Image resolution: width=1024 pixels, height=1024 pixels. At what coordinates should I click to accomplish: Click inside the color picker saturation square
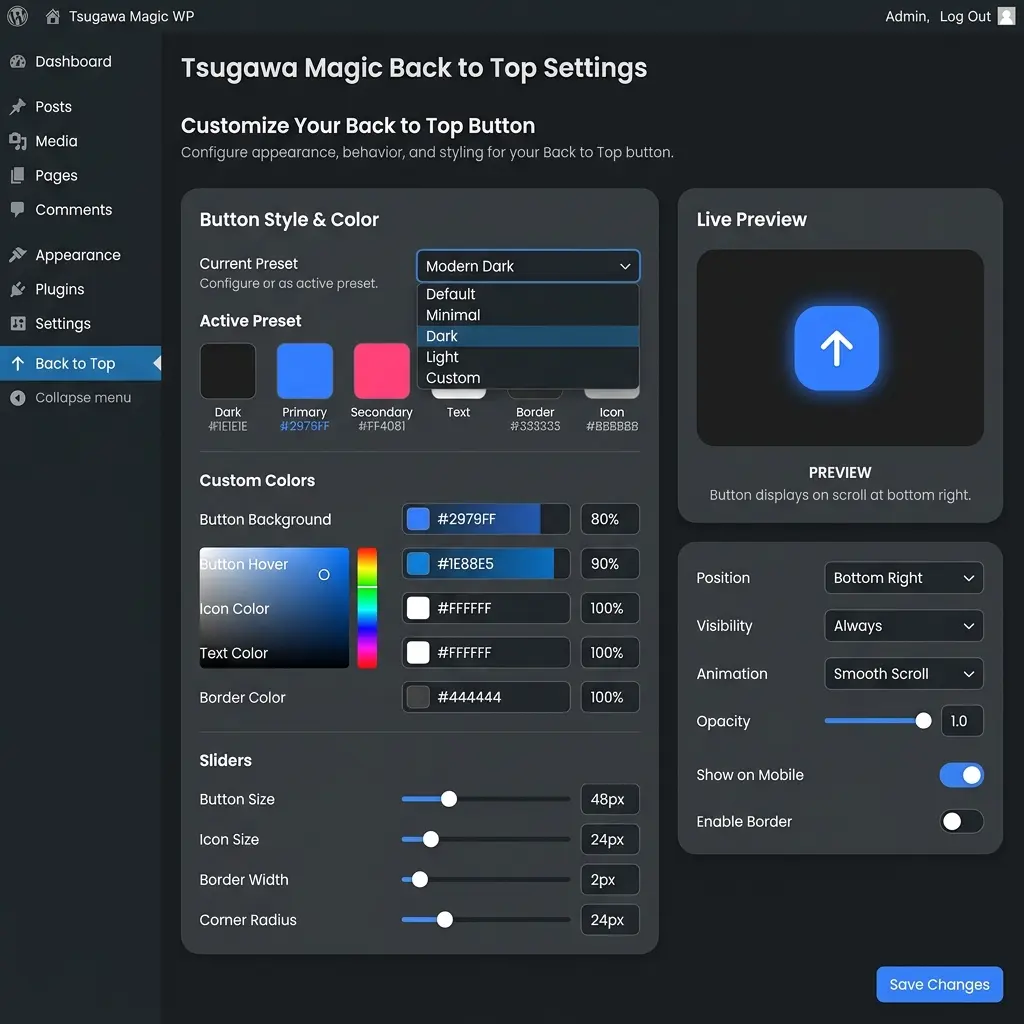pos(274,608)
